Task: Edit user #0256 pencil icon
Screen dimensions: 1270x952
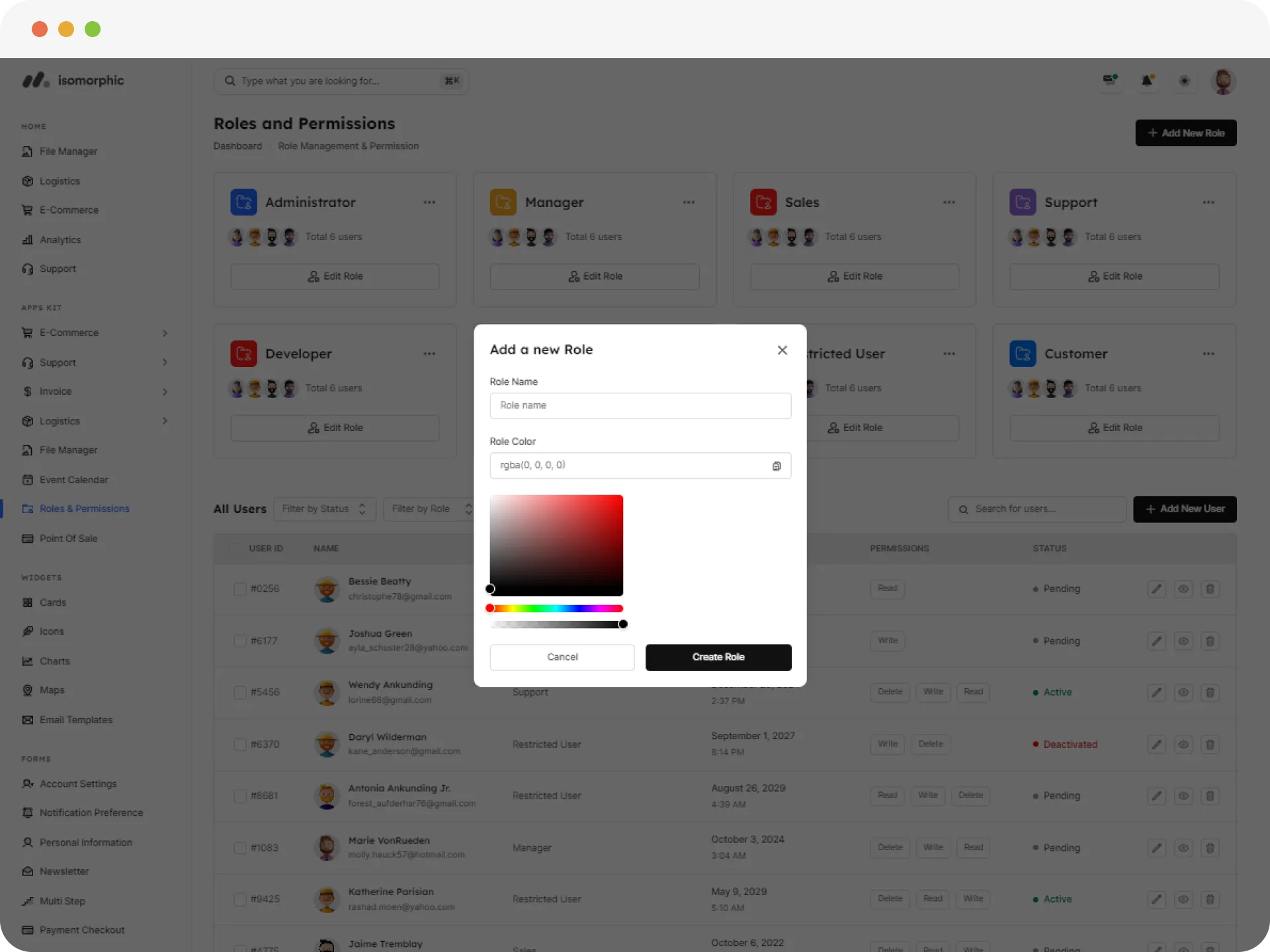Action: click(1156, 589)
